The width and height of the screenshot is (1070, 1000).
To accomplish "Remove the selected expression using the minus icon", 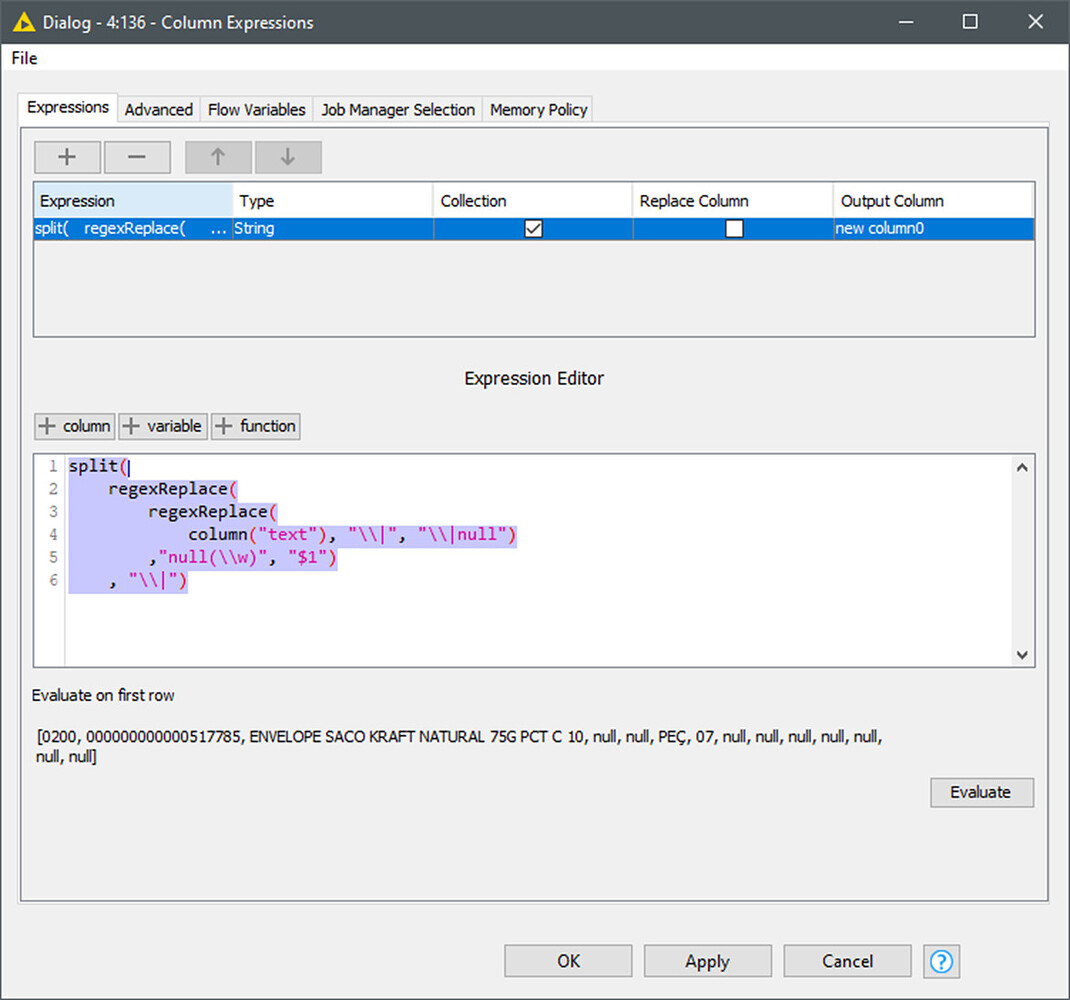I will 137,157.
